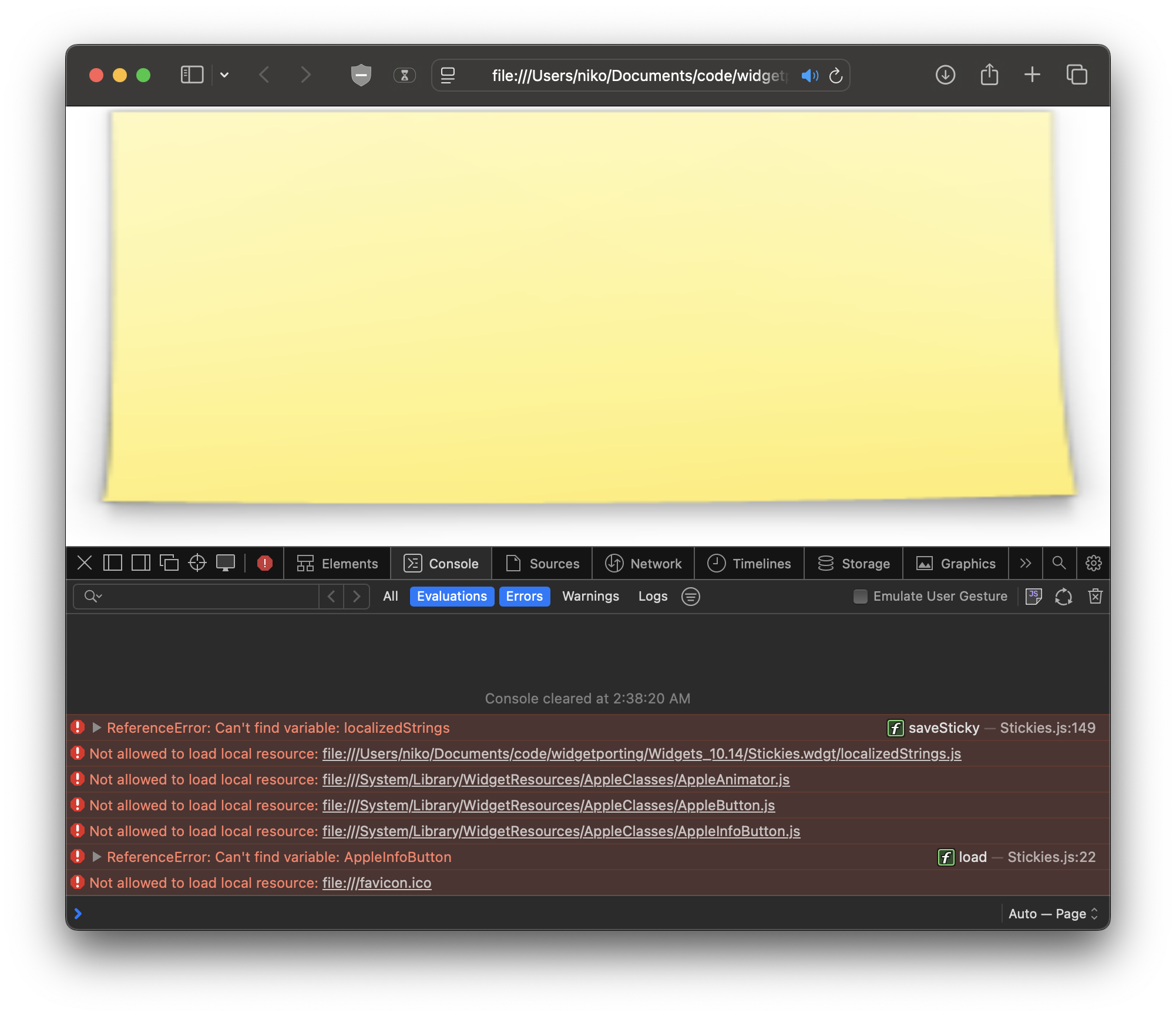Open the Auto — Page context dropdown

pos(1053,914)
